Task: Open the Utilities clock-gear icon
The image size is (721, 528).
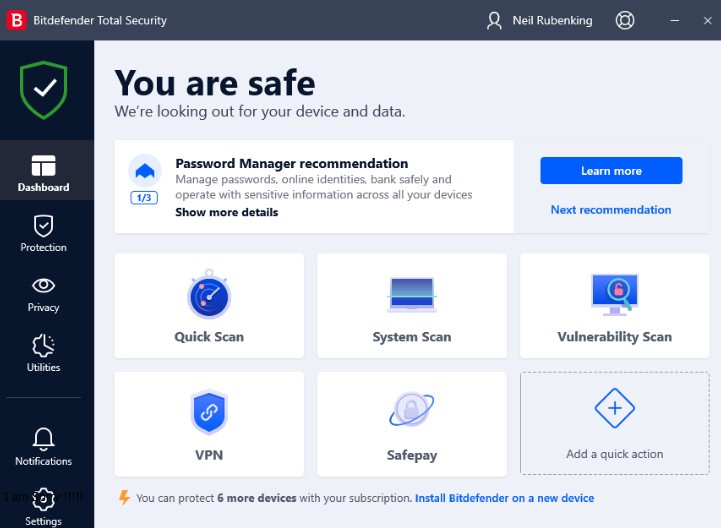Action: [x=44, y=345]
